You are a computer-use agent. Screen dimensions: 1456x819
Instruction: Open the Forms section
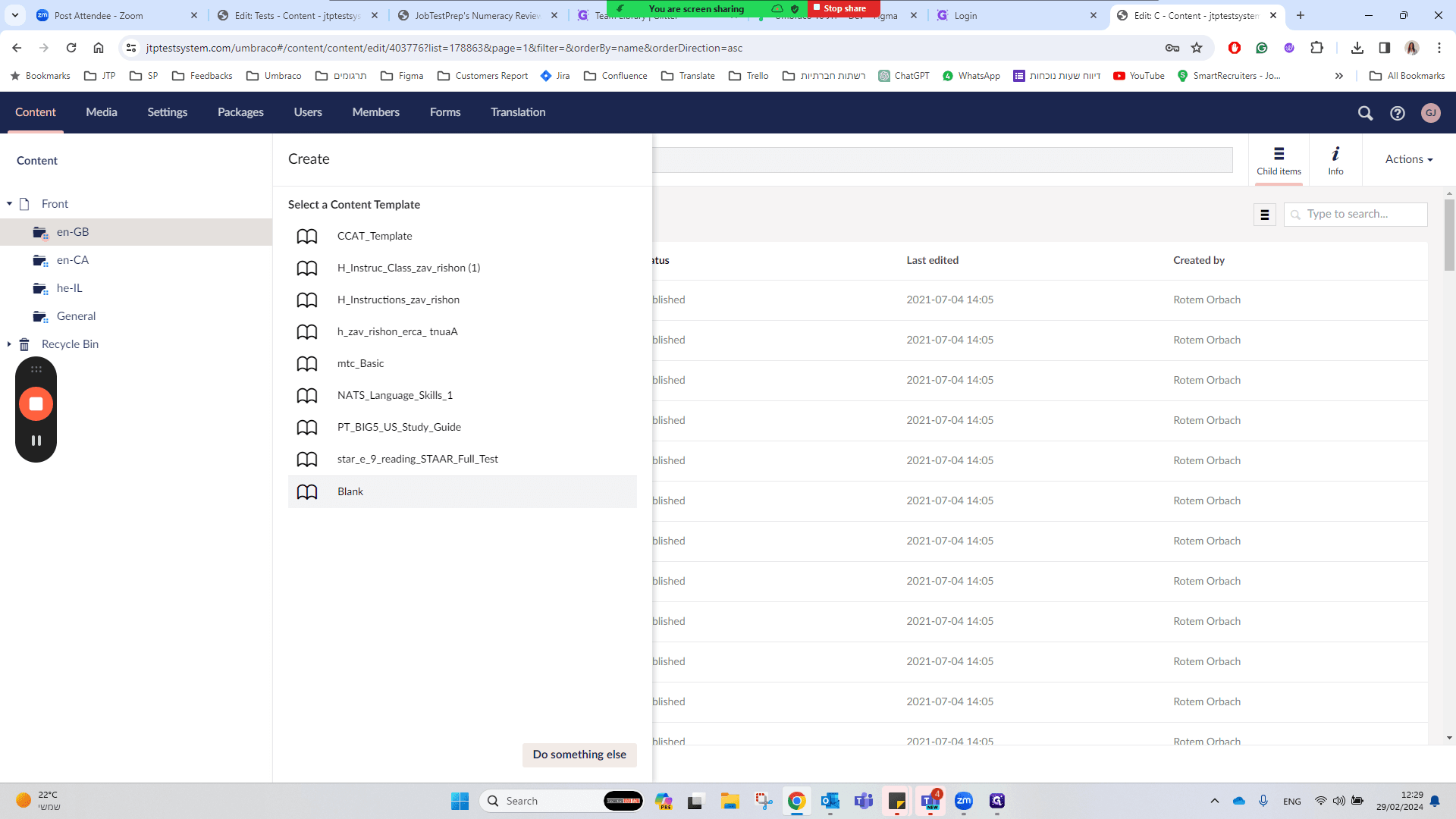click(x=445, y=112)
